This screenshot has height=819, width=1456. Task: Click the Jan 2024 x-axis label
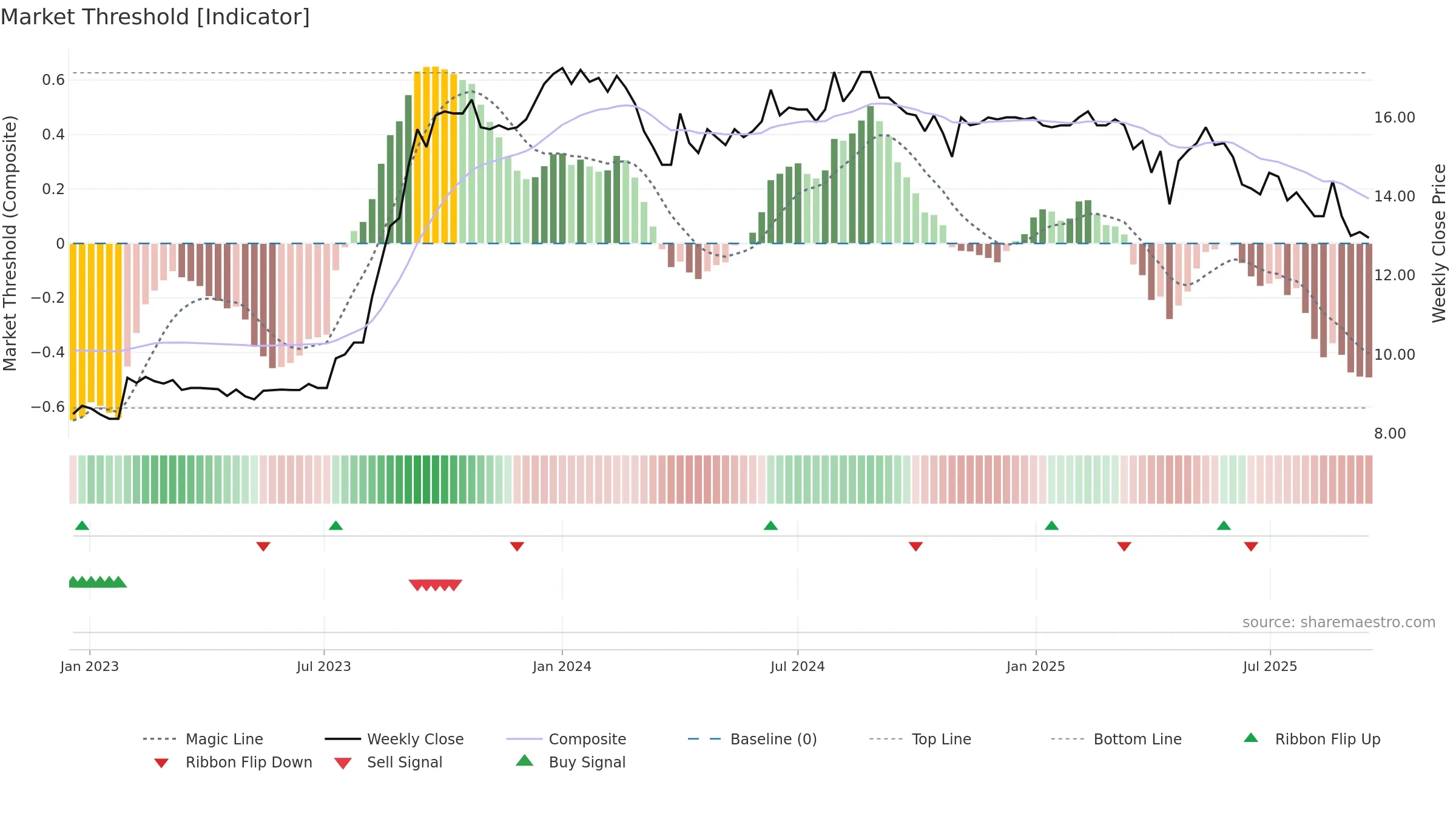[x=562, y=666]
